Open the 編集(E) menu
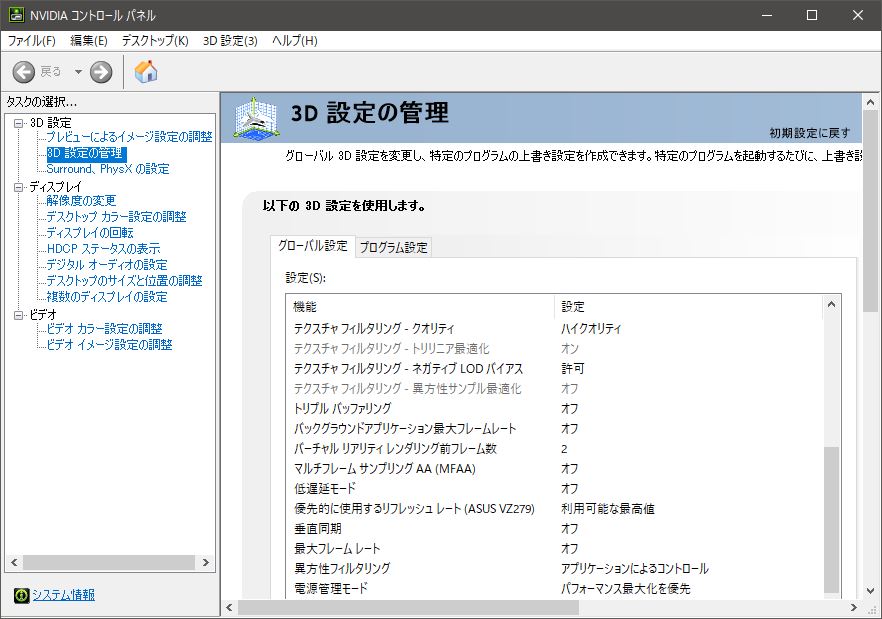This screenshot has width=882, height=619. pyautogui.click(x=89, y=41)
